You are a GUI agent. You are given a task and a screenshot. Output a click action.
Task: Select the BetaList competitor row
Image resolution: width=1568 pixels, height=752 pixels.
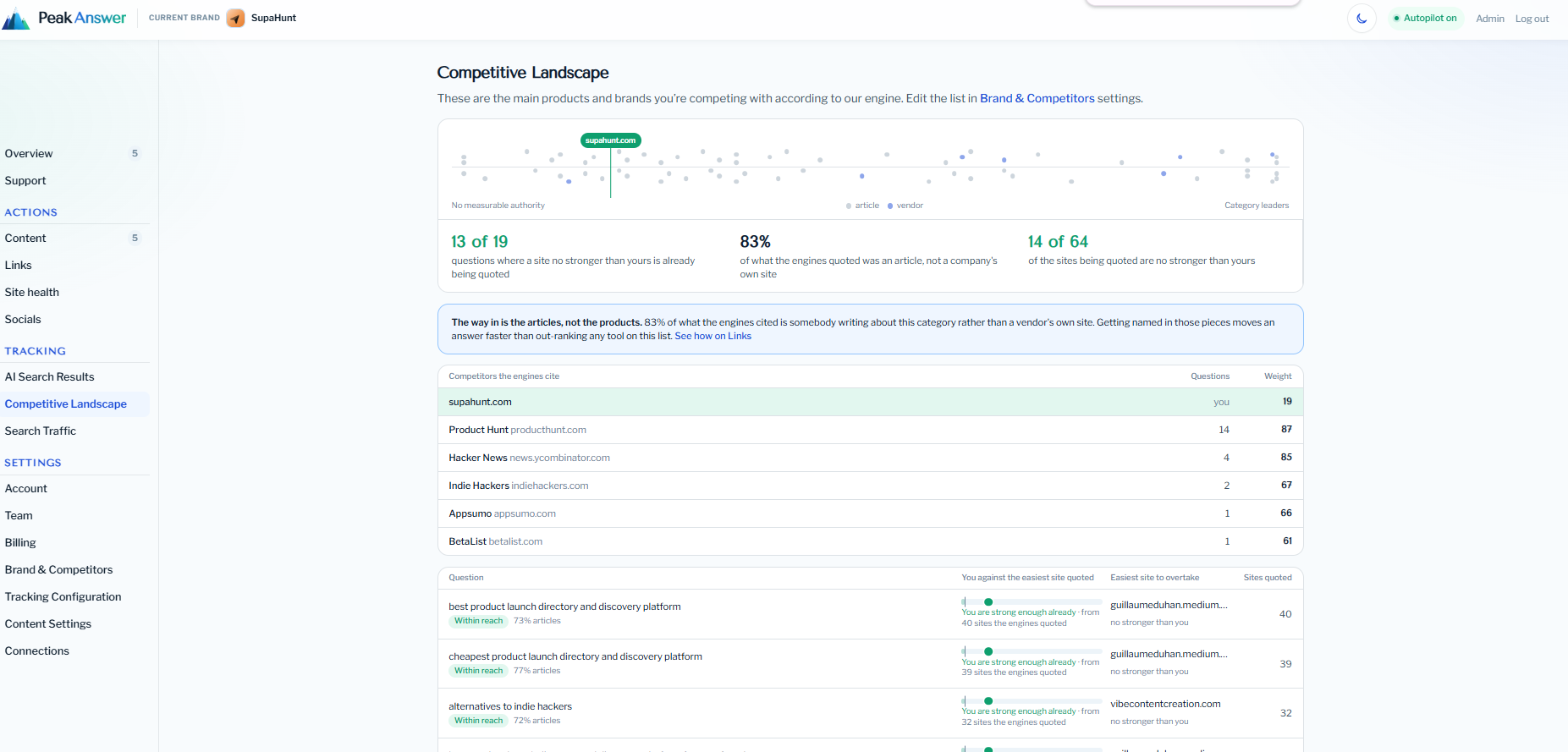[x=870, y=541]
